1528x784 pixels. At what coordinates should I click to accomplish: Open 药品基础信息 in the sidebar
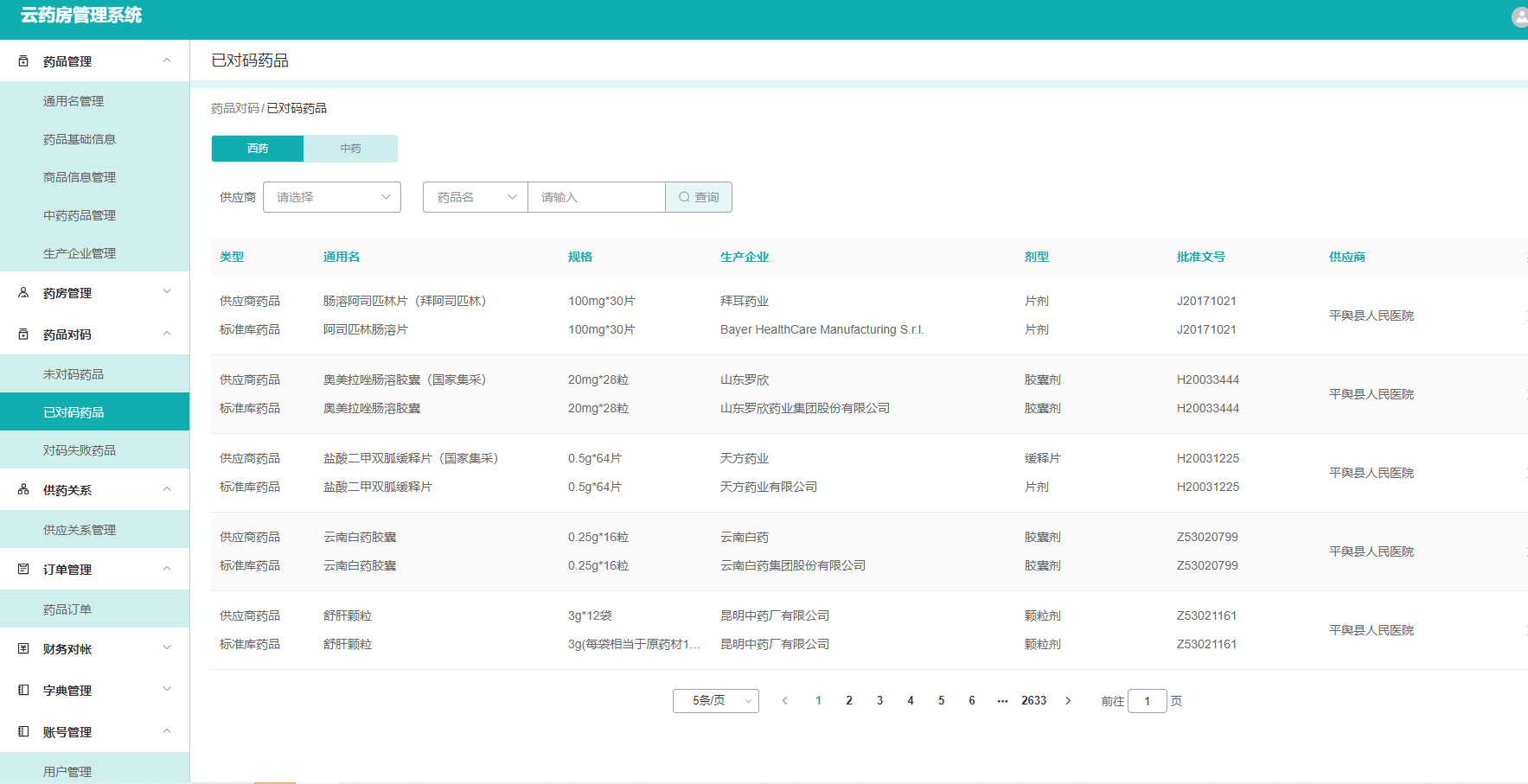click(94, 139)
